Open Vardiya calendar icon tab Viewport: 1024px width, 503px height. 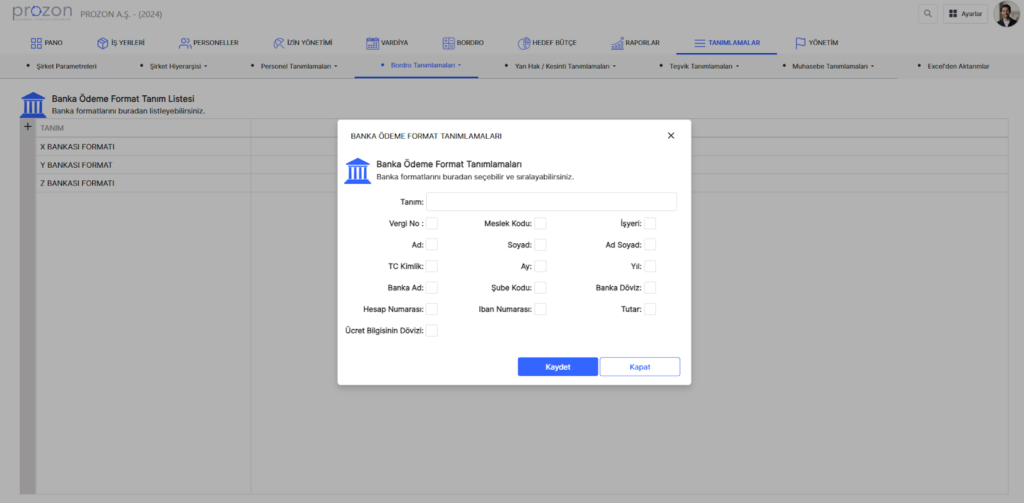[x=372, y=43]
